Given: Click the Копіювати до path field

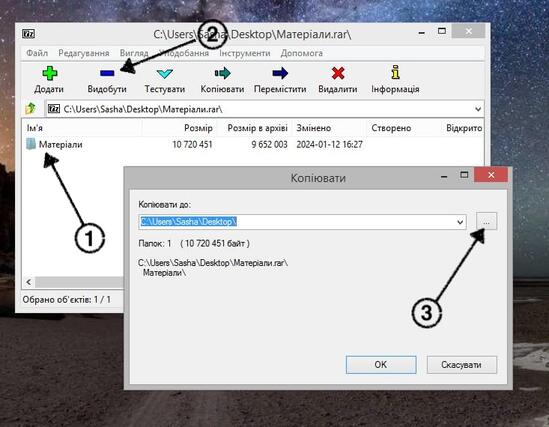Looking at the screenshot, I should point(302,222).
